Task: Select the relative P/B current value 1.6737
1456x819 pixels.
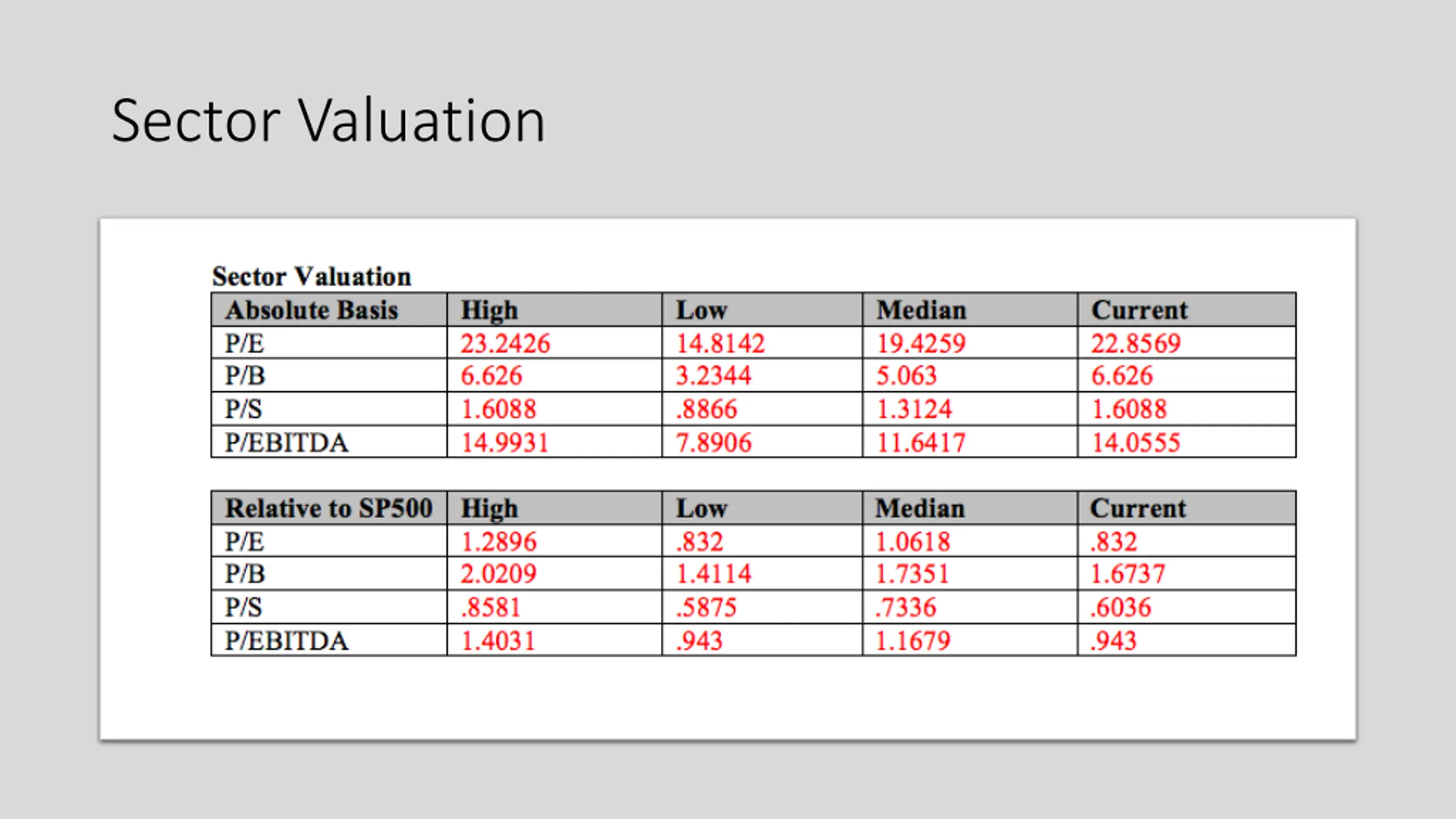Action: point(1127,573)
